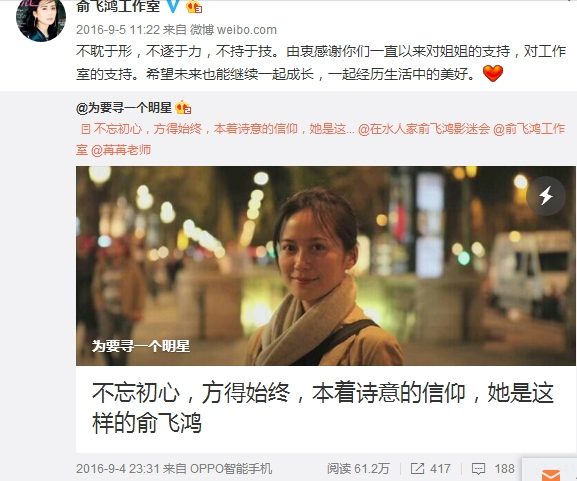This screenshot has height=481, width=577.
Task: Click the red heart emoji
Action: [492, 73]
